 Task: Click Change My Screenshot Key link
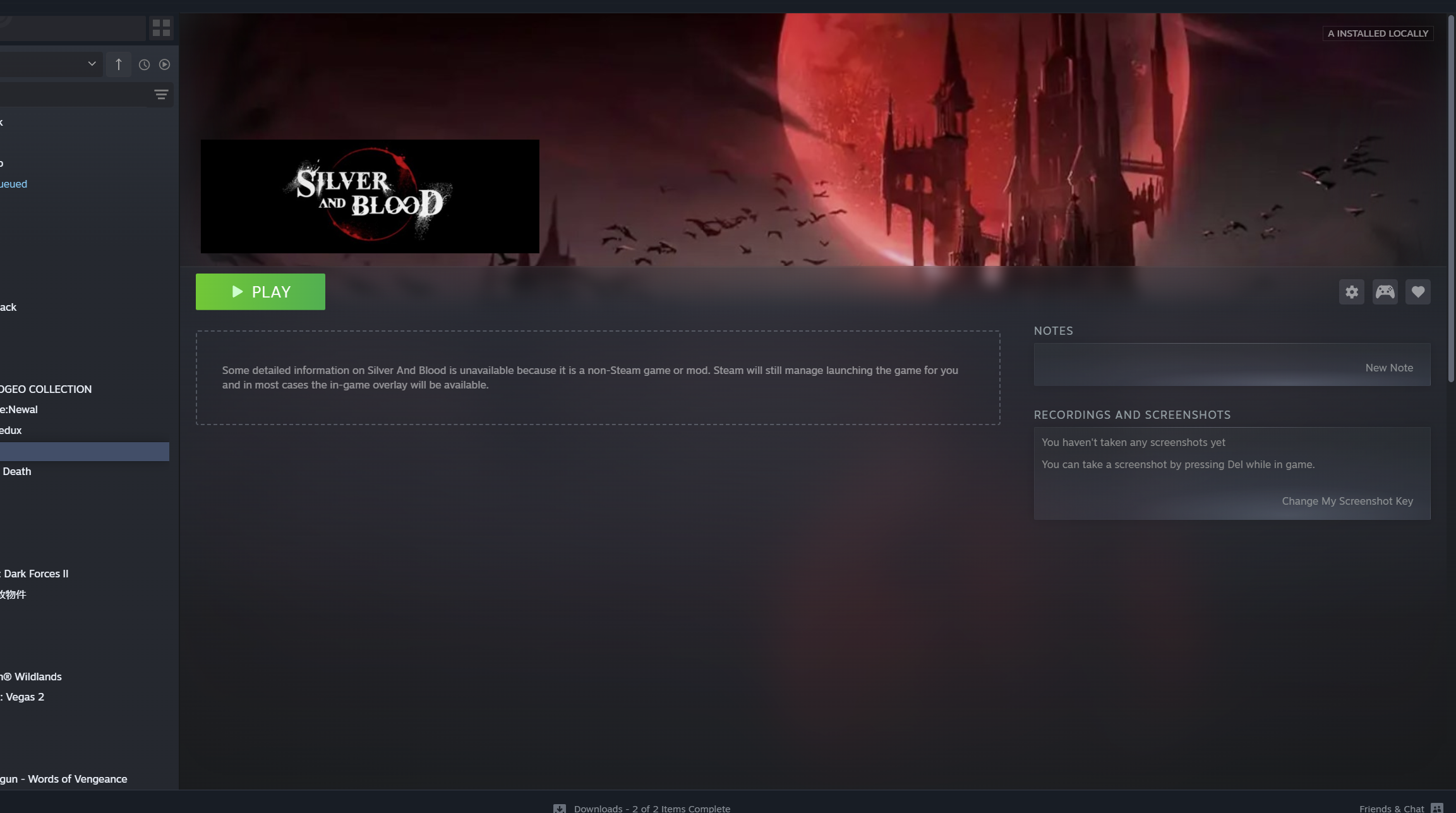(1347, 501)
